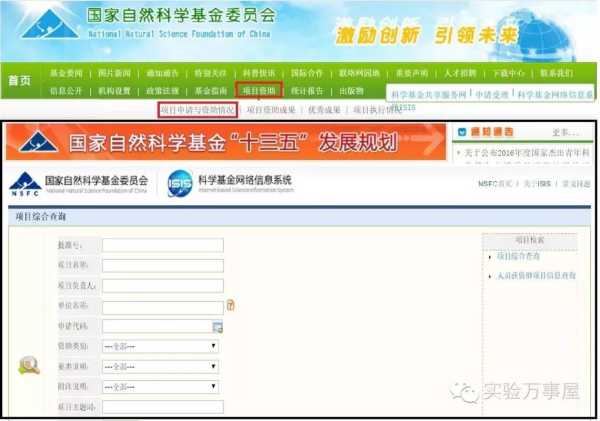Expand the 资助类别 dropdown
600x421 pixels.
coord(160,346)
